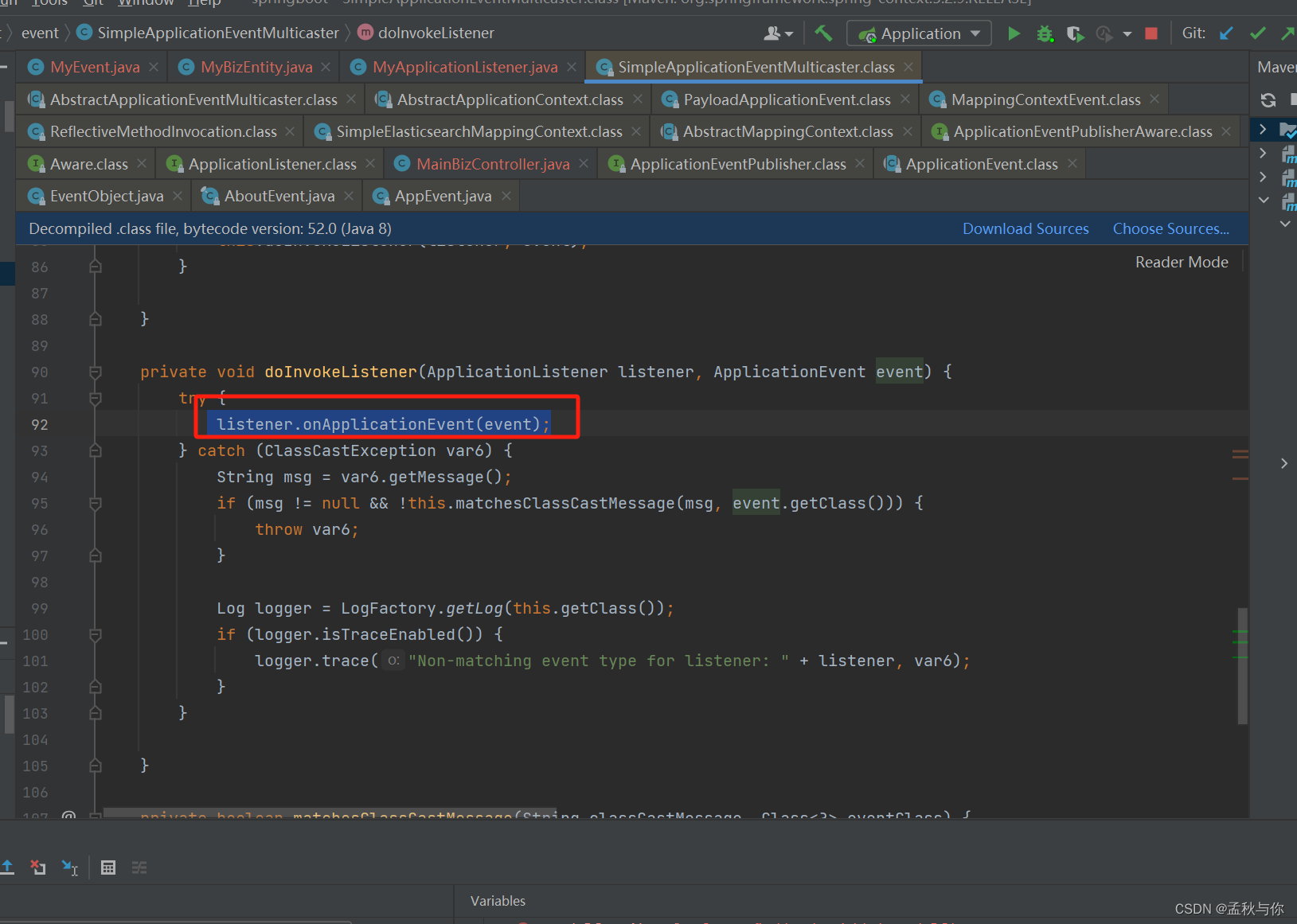This screenshot has width=1297, height=924.
Task: Select the highlighted onApplicationEvent line
Action: pos(378,423)
